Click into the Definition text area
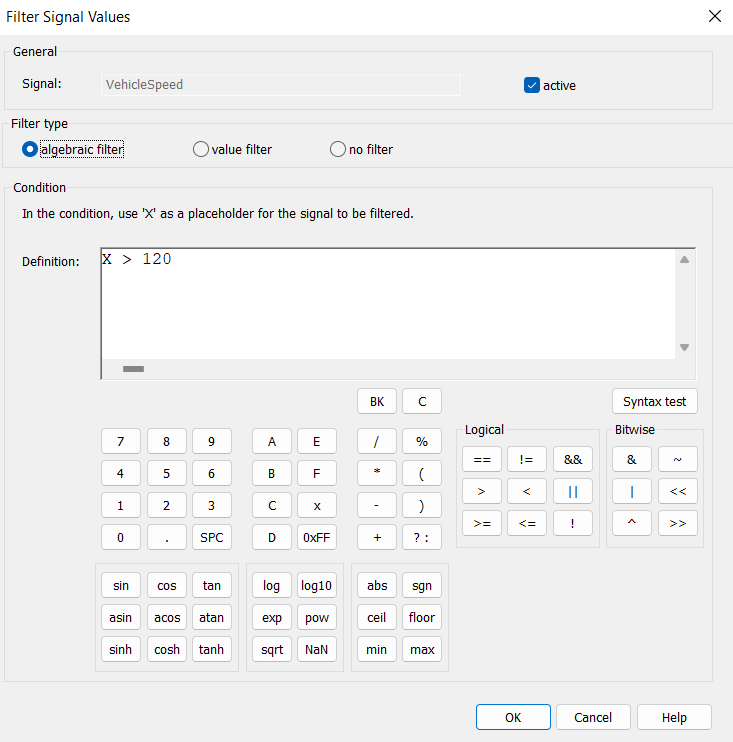 [x=388, y=303]
